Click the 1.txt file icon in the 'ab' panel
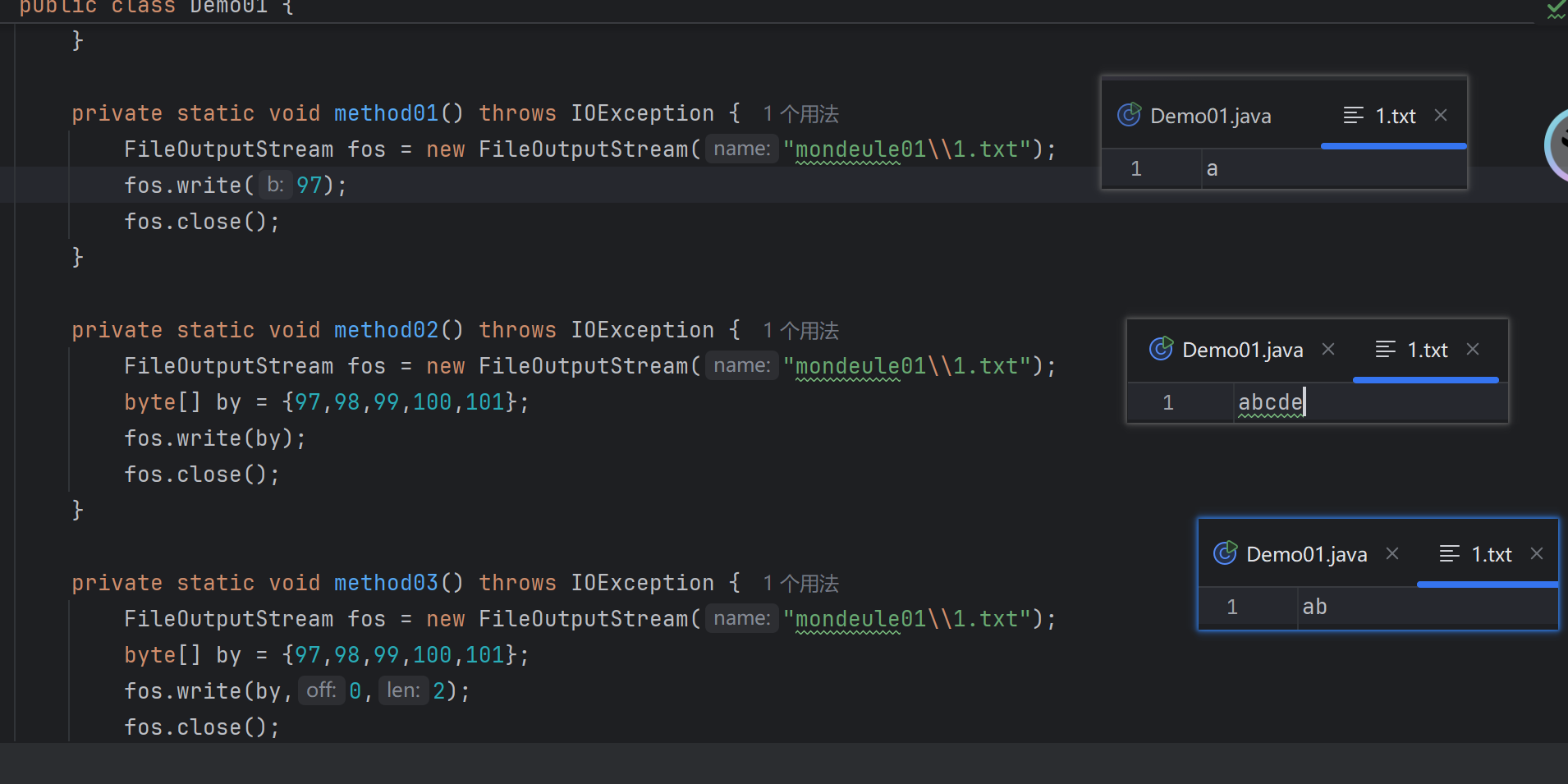Viewport: 1568px width, 784px height. [x=1449, y=554]
